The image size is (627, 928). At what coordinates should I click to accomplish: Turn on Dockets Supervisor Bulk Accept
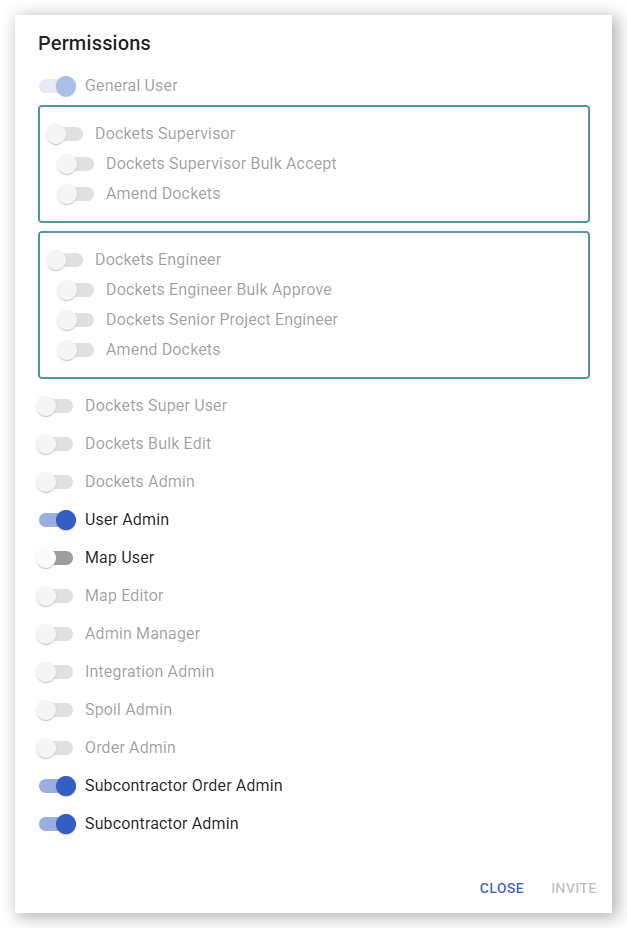point(76,164)
